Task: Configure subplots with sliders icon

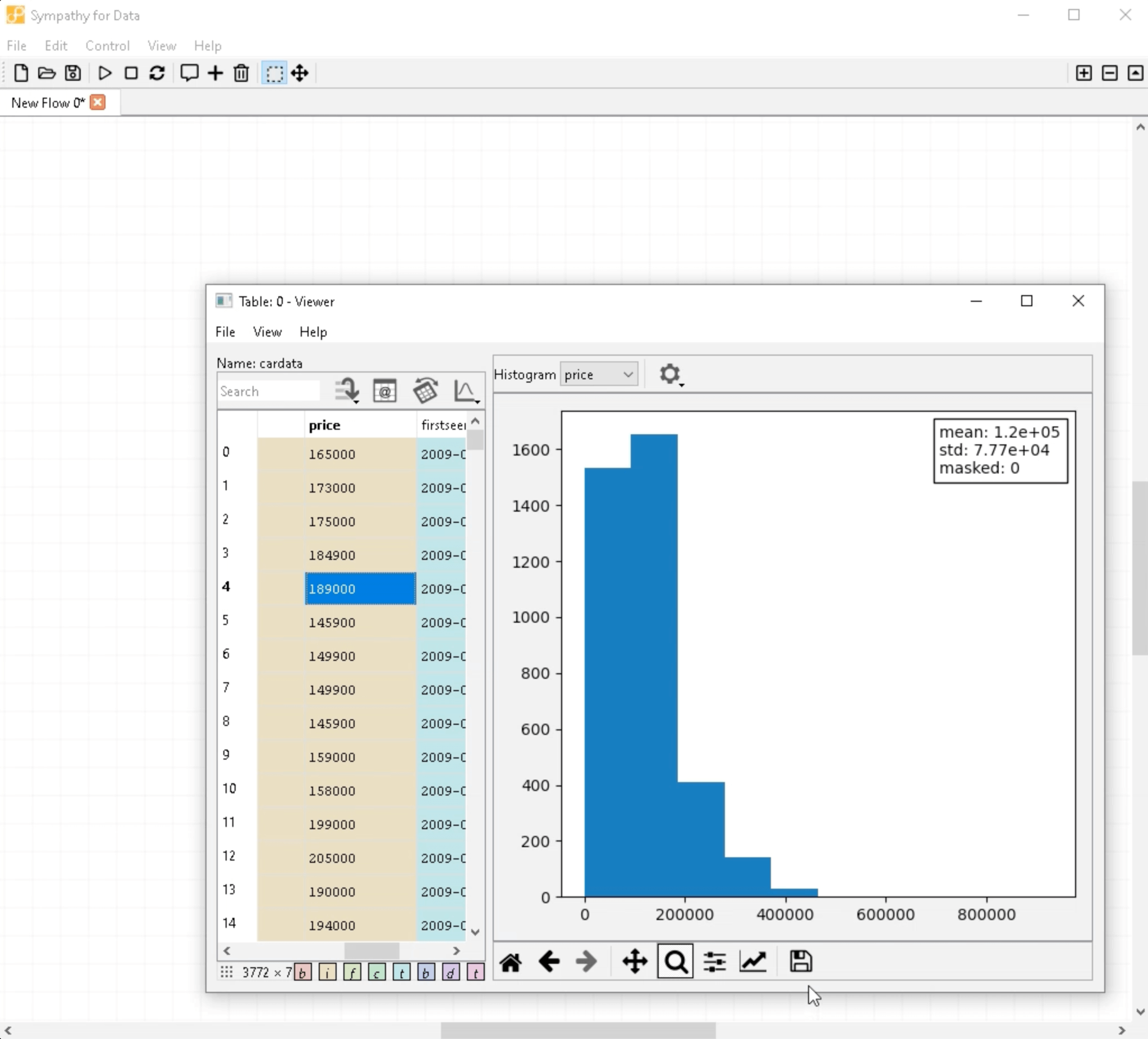Action: click(714, 962)
